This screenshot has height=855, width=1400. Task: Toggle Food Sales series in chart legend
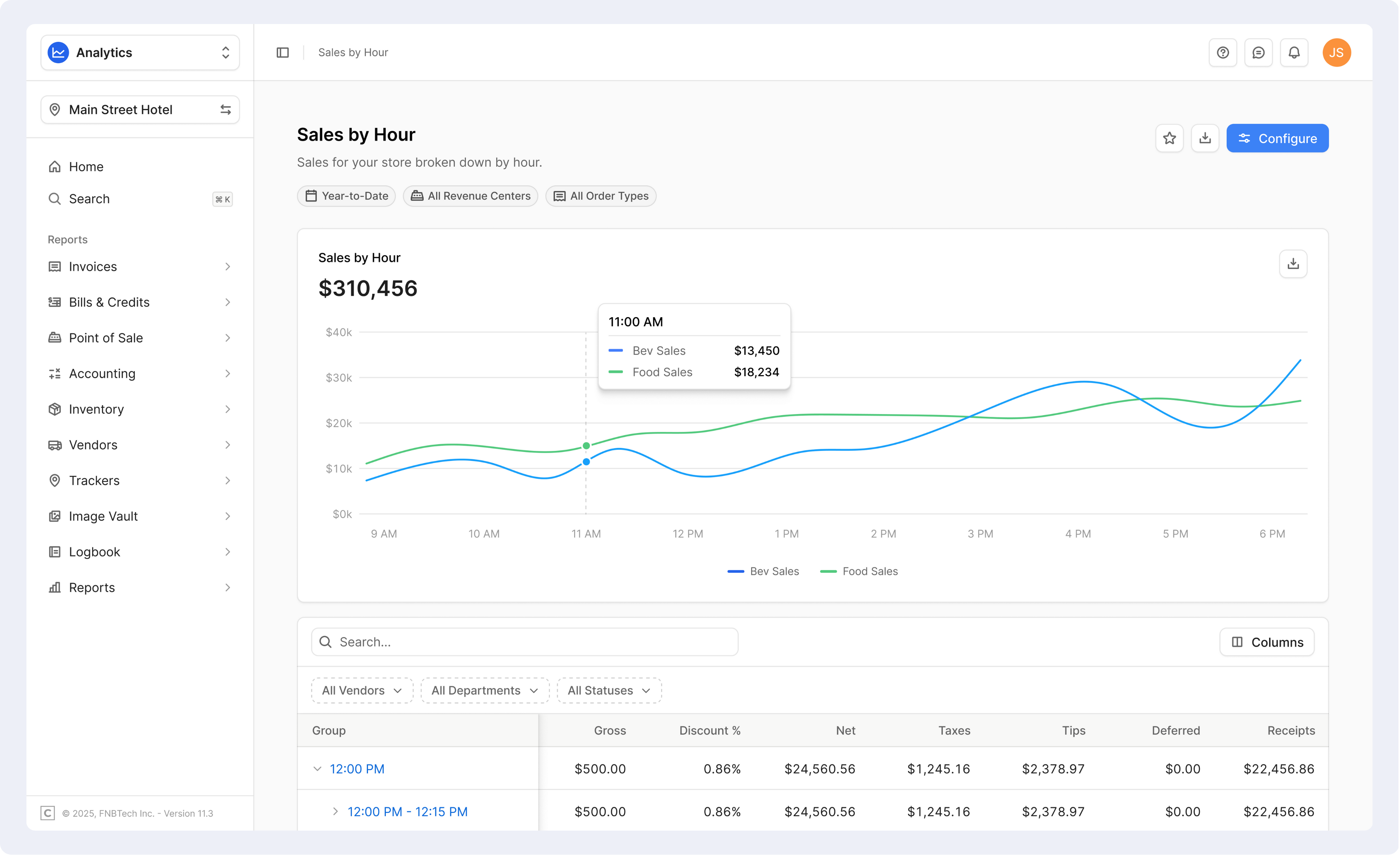pyautogui.click(x=859, y=571)
